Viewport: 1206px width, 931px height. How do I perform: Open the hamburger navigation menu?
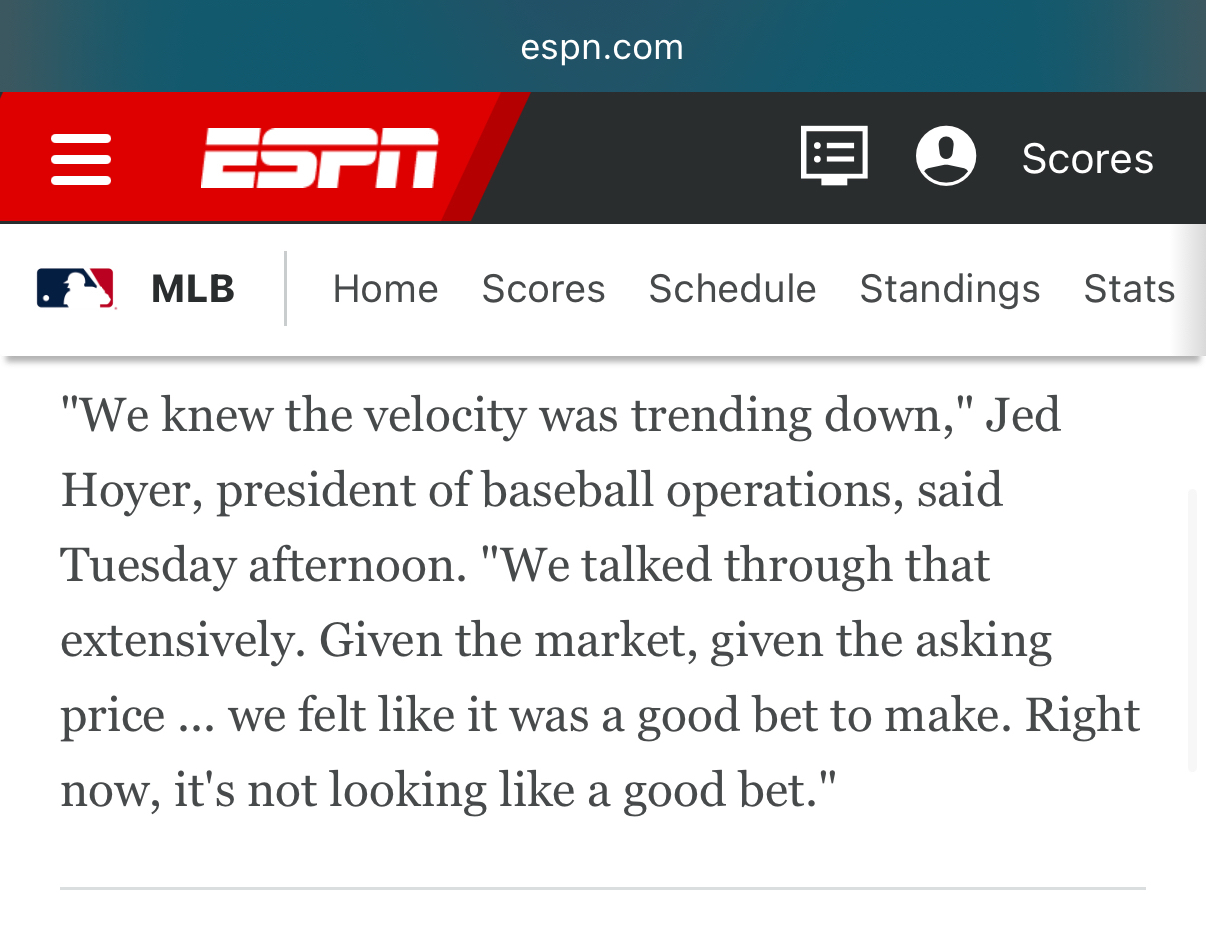81,159
